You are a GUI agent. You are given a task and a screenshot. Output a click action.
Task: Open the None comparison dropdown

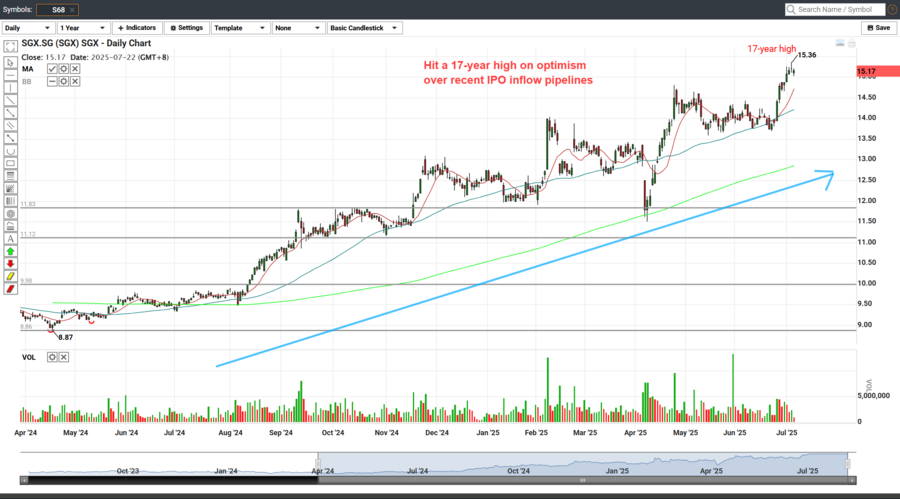point(298,28)
